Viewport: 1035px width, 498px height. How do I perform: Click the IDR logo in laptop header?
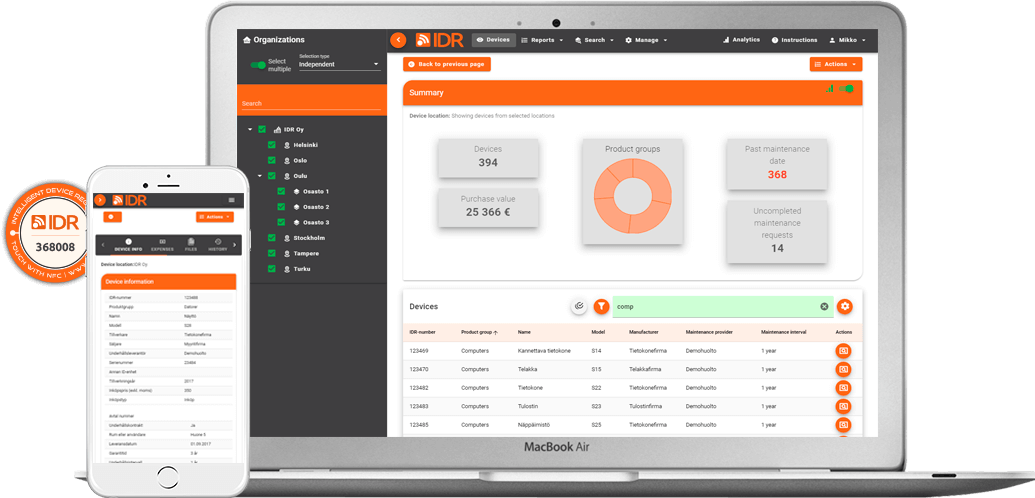pyautogui.click(x=440, y=40)
